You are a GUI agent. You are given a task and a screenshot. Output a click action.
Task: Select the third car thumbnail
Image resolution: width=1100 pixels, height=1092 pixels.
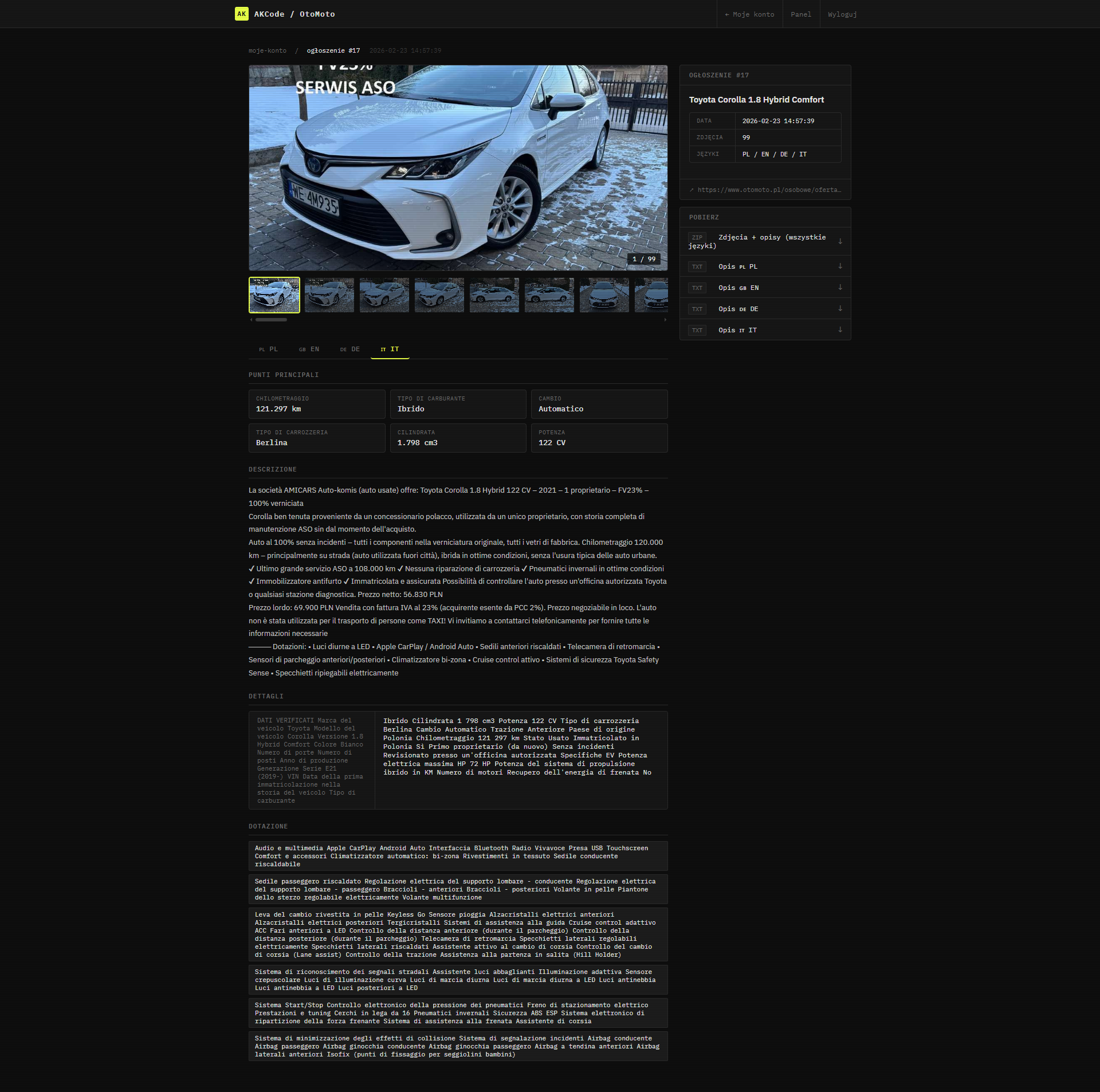click(384, 295)
